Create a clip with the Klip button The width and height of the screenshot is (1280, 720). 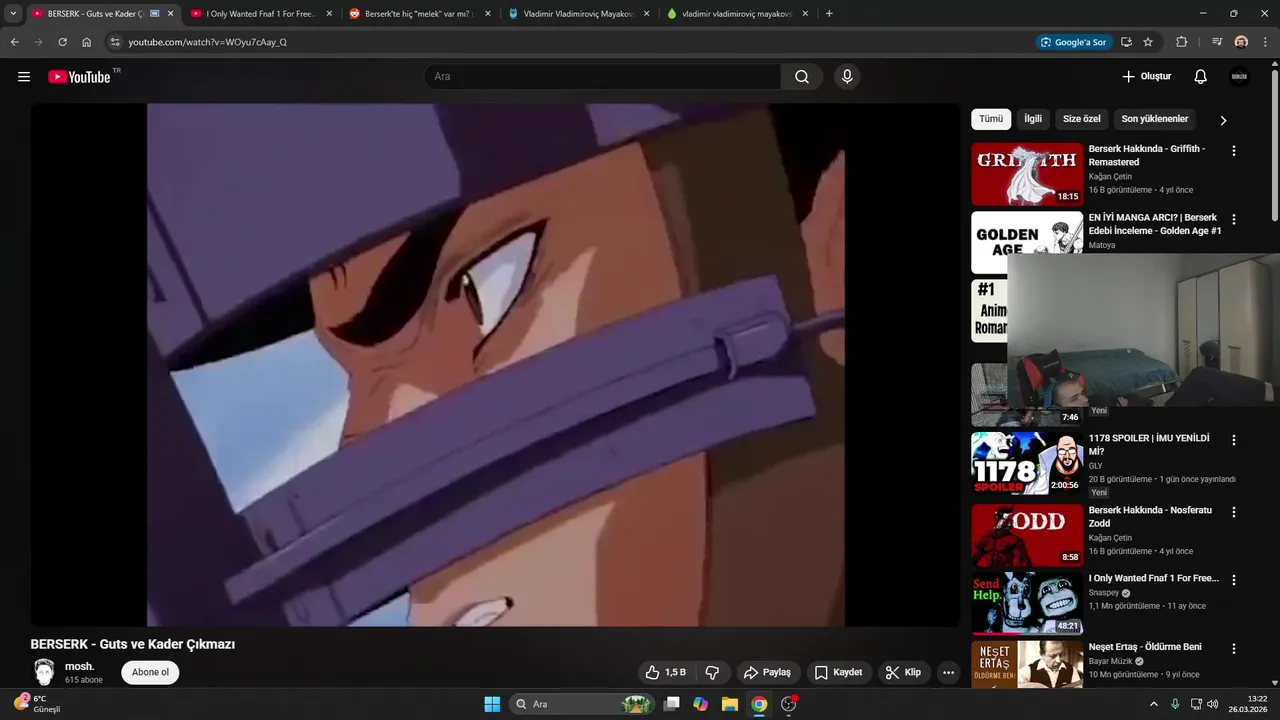[903, 673]
